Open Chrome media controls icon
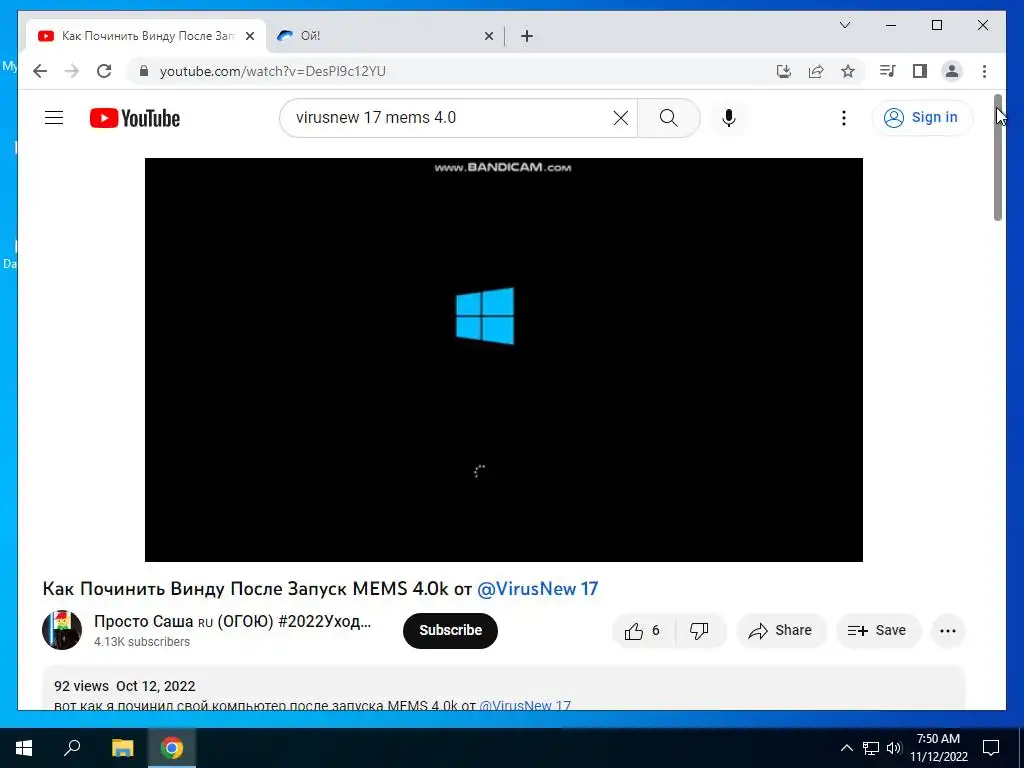 (887, 71)
